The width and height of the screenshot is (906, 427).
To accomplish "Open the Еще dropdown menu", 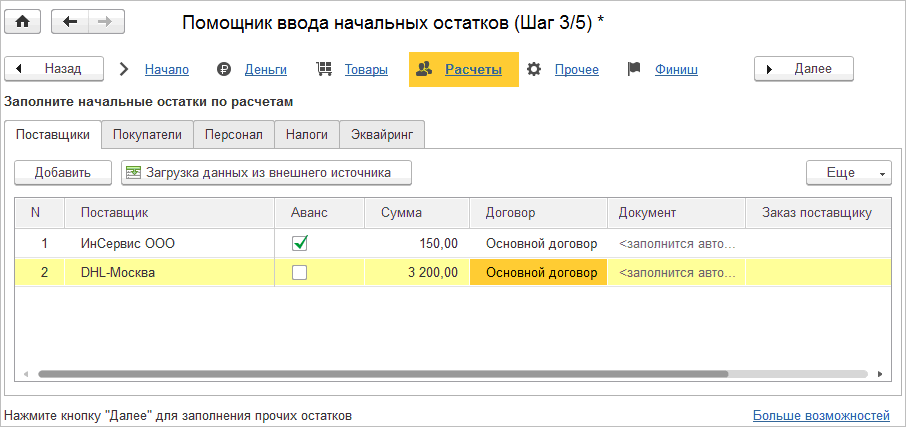I will [848, 173].
